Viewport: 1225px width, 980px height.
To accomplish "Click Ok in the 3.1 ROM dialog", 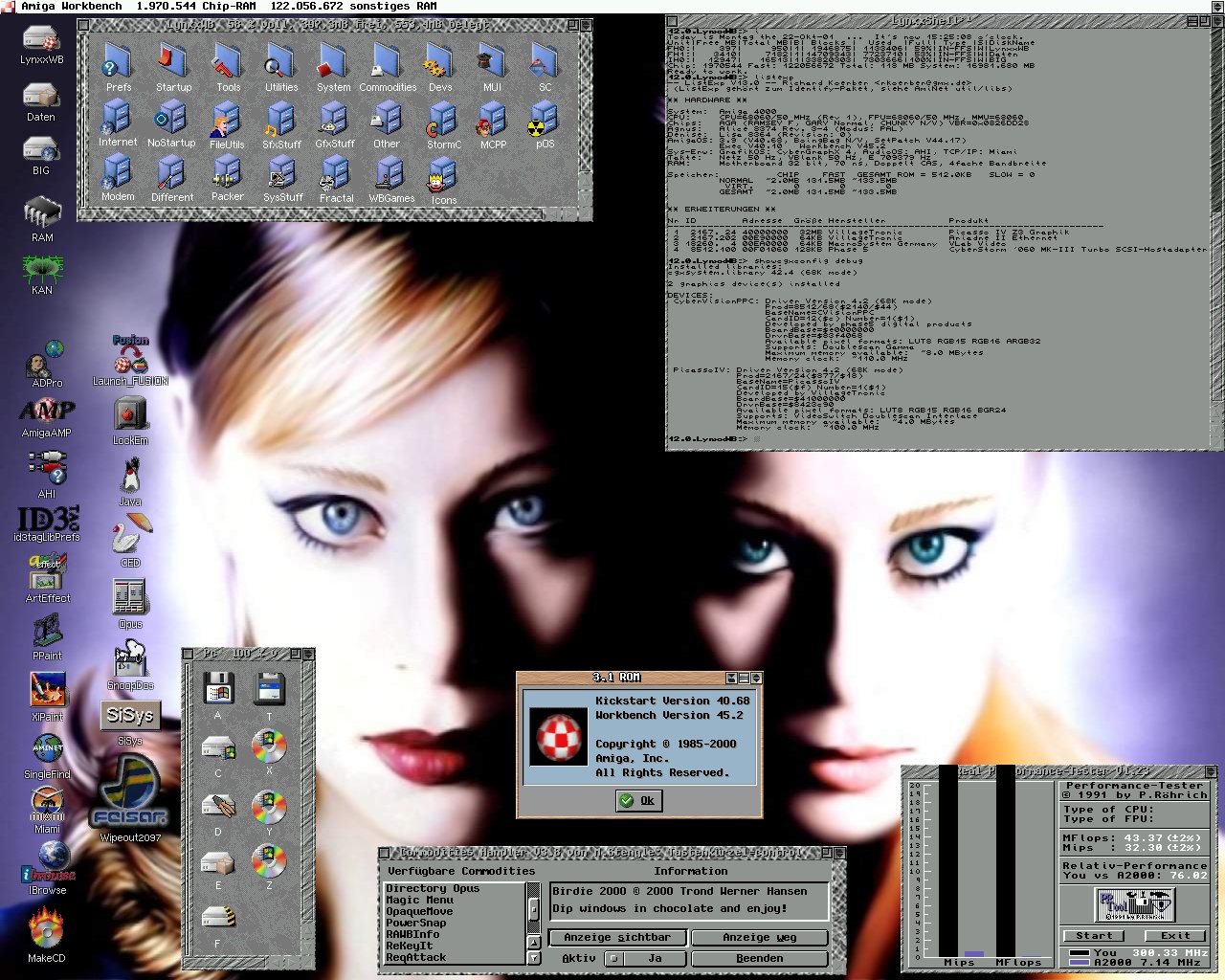I will [638, 800].
